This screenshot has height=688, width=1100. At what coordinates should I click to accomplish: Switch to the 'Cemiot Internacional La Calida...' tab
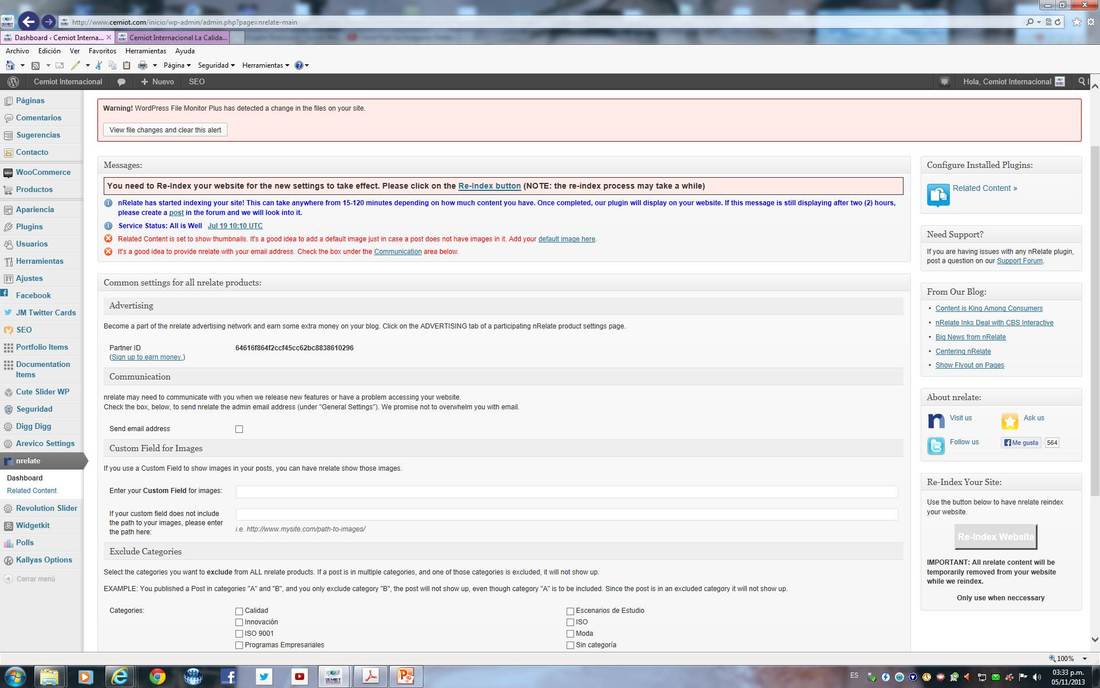click(x=172, y=37)
